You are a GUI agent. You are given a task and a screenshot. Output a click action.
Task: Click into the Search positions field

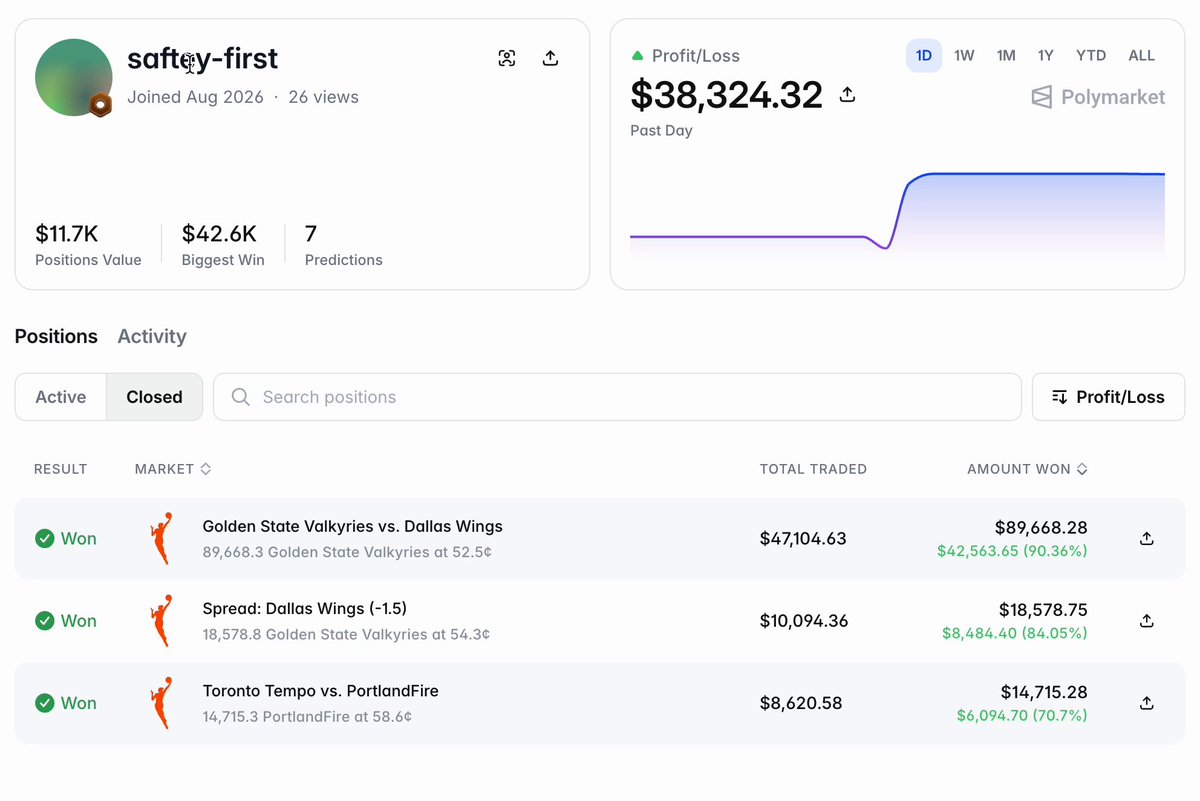pyautogui.click(x=617, y=397)
